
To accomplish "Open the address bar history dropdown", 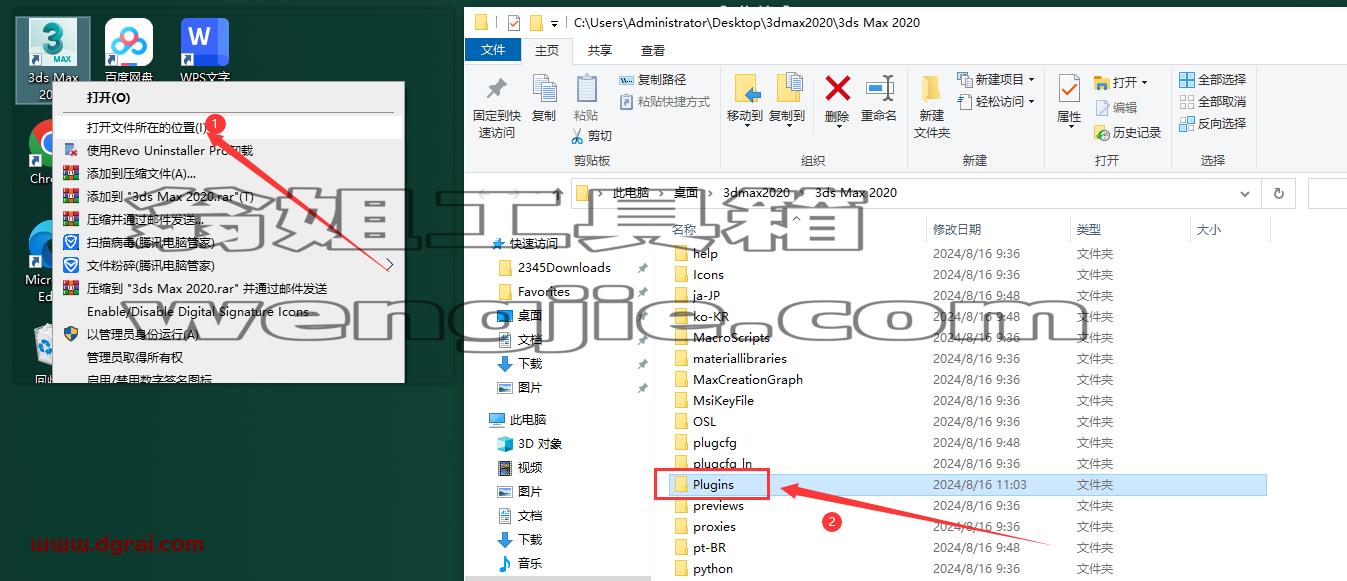I will coord(1244,193).
